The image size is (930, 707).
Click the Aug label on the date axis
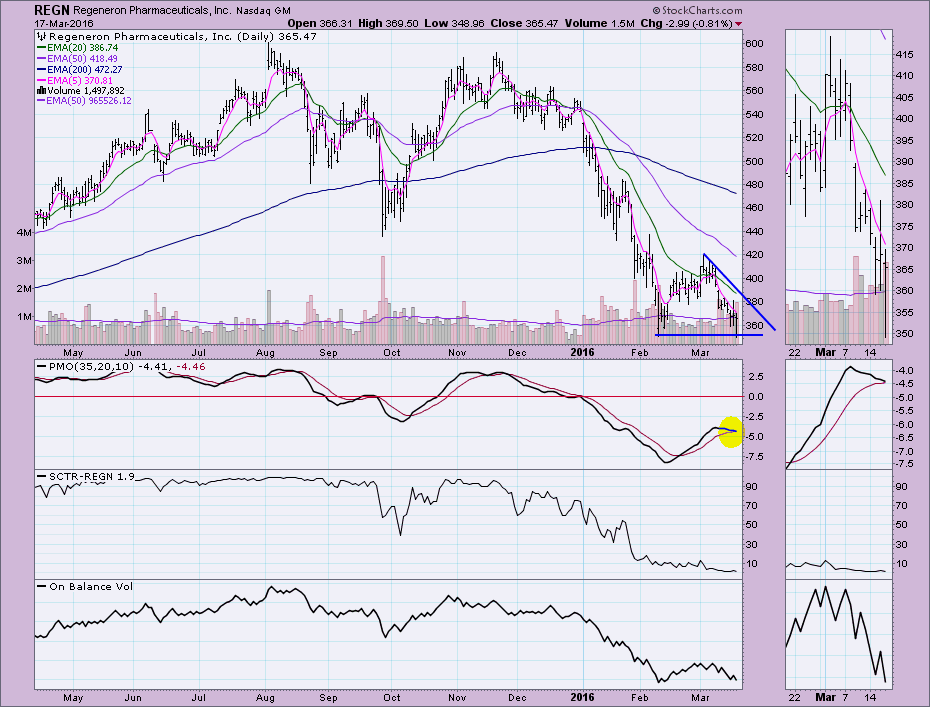[267, 353]
